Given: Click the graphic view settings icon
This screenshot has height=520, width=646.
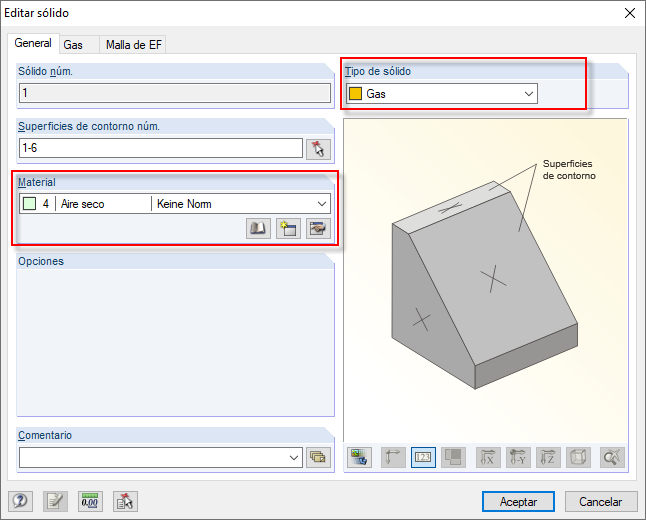Looking at the screenshot, I should pos(359,457).
